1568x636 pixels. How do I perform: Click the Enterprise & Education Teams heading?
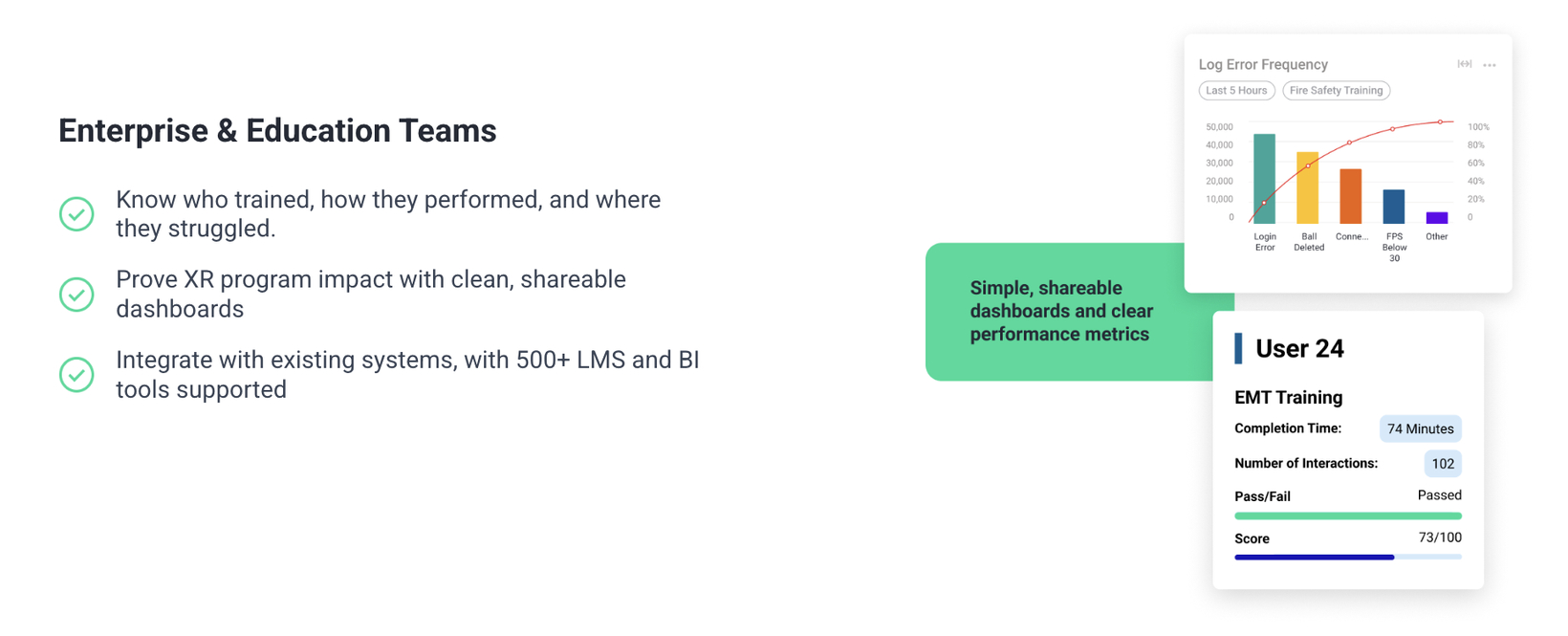pyautogui.click(x=277, y=131)
